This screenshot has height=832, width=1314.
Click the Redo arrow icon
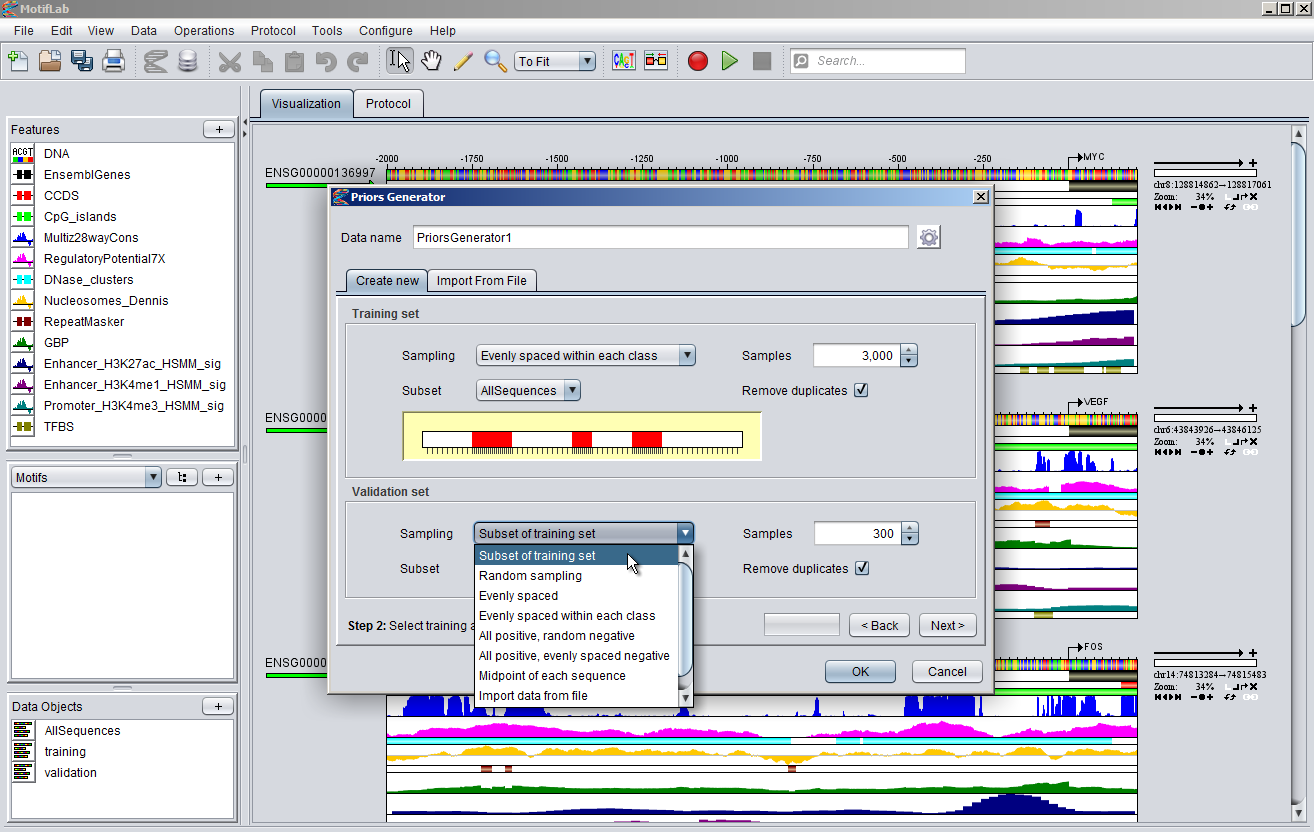[x=358, y=61]
